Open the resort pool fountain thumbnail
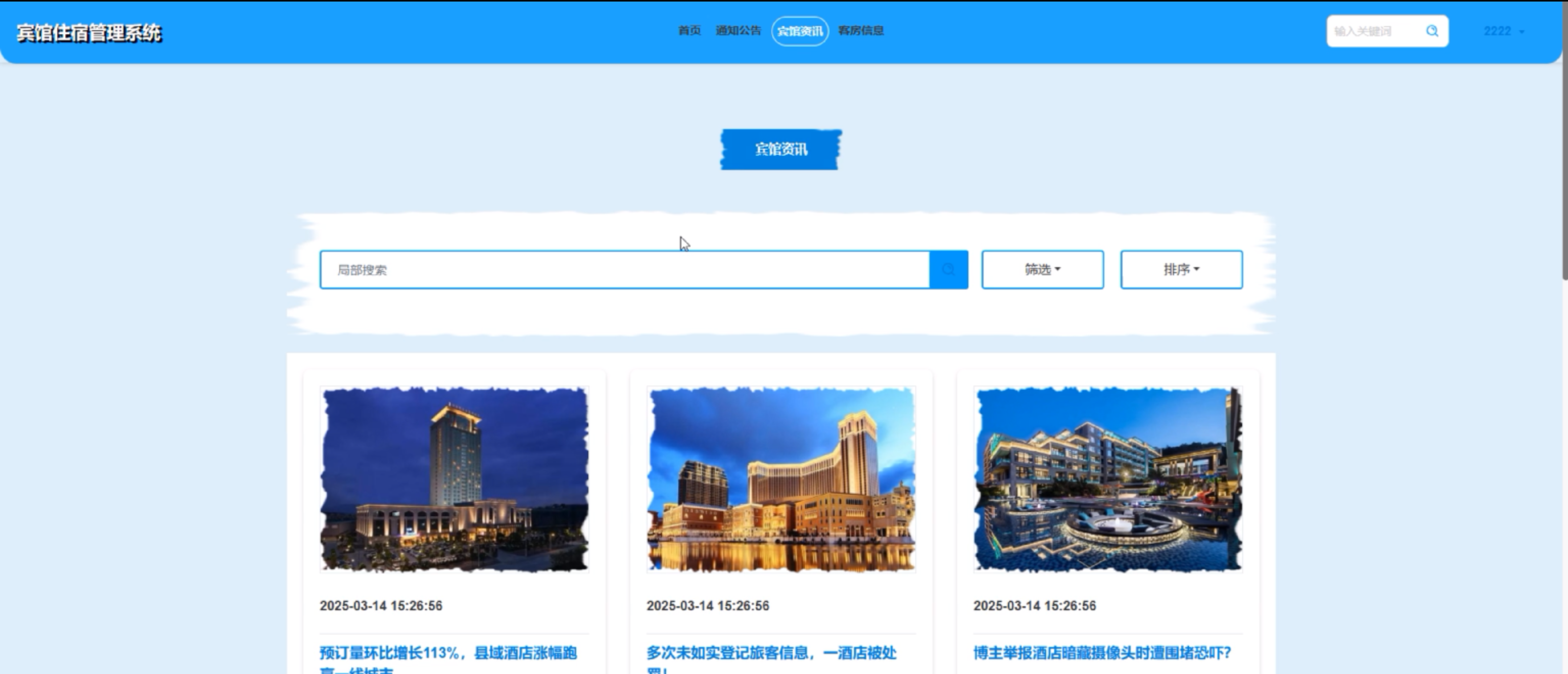 [1107, 479]
